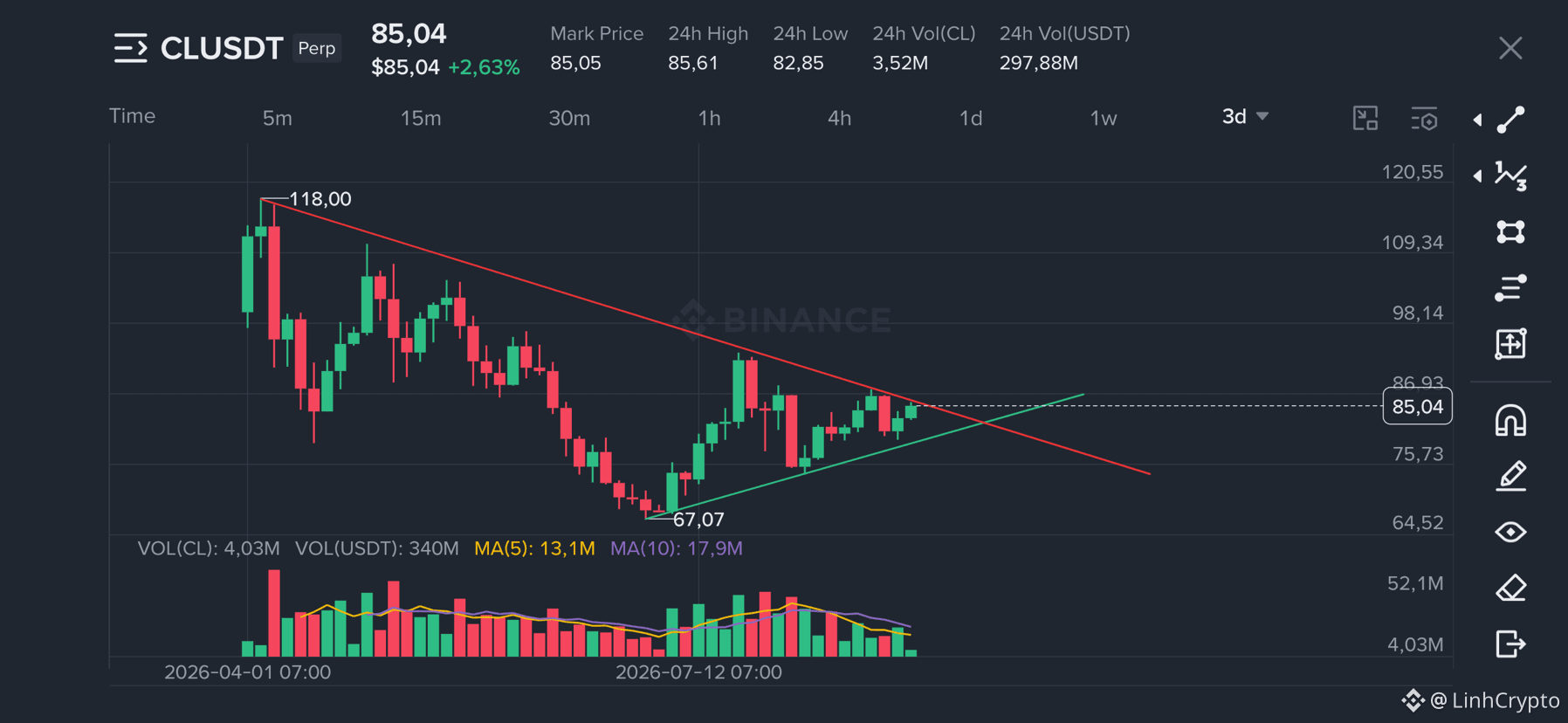Click the 120,55 price axis label

1412,172
